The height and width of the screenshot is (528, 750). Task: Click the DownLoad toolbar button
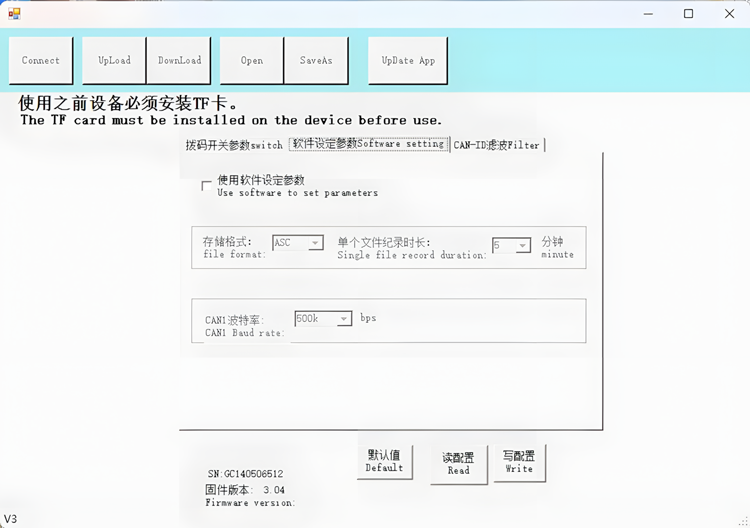[179, 61]
